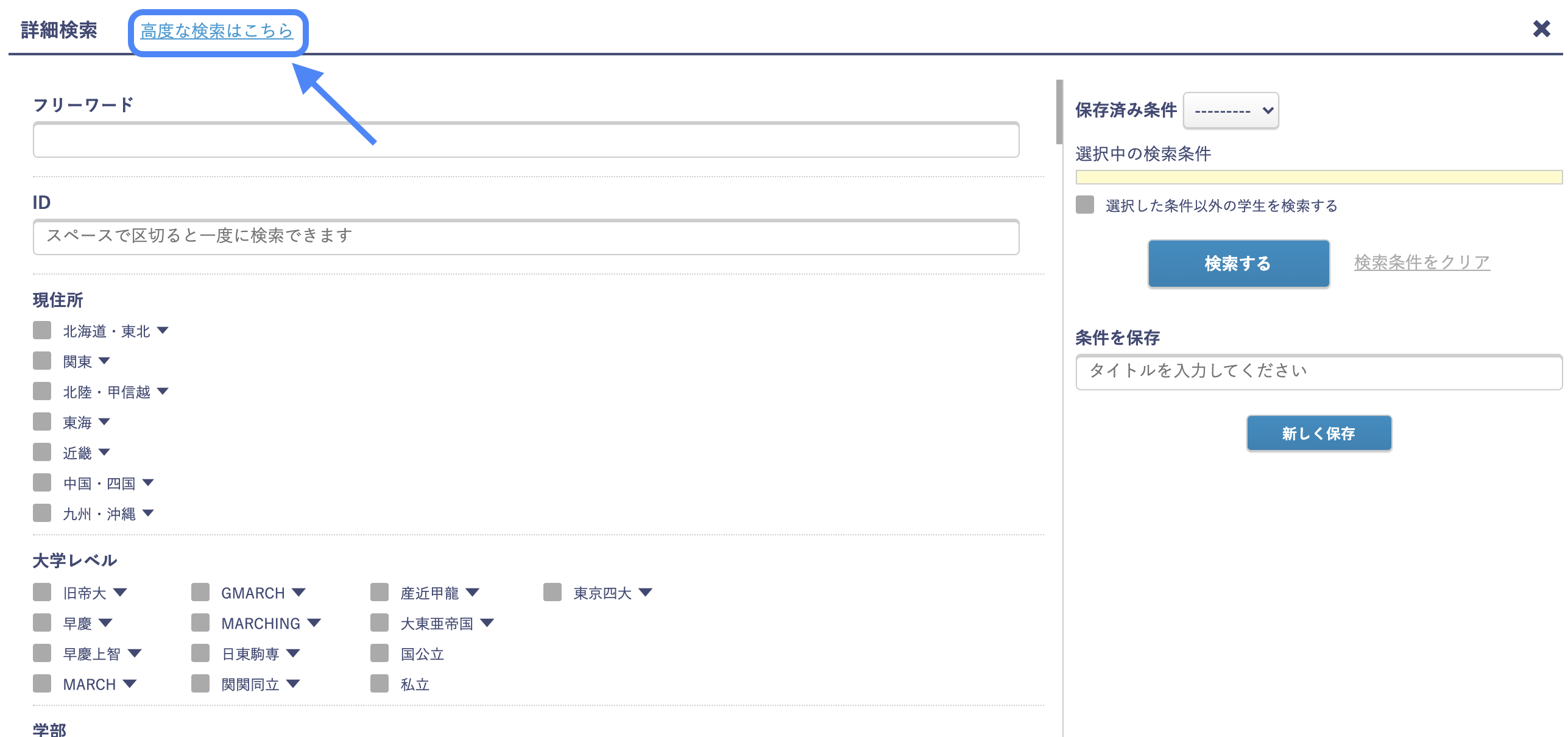The height and width of the screenshot is (737, 1568).
Task: Close the 詳細検索 dialog with the X
Action: tap(1542, 28)
